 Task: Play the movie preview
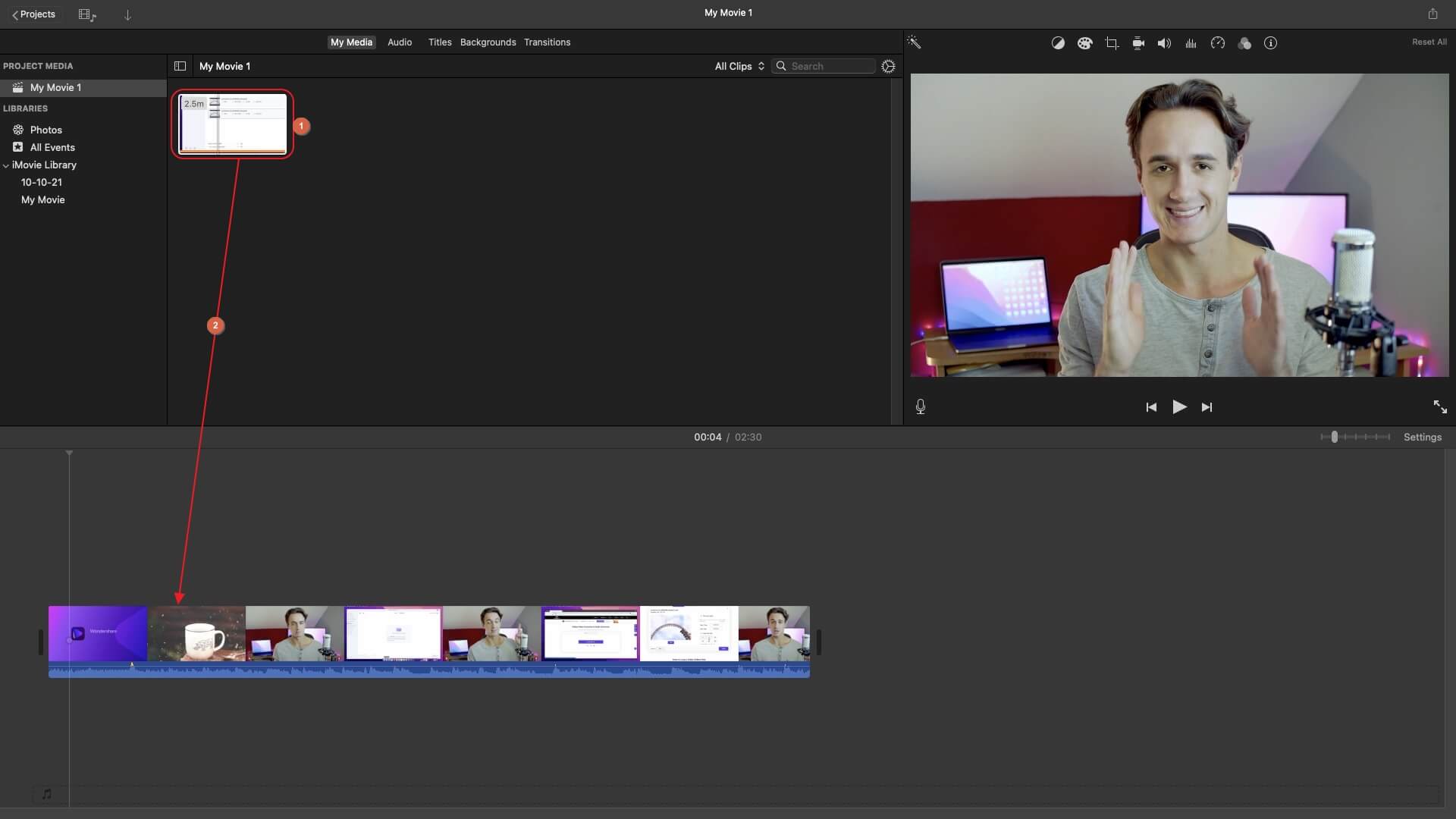(1179, 407)
